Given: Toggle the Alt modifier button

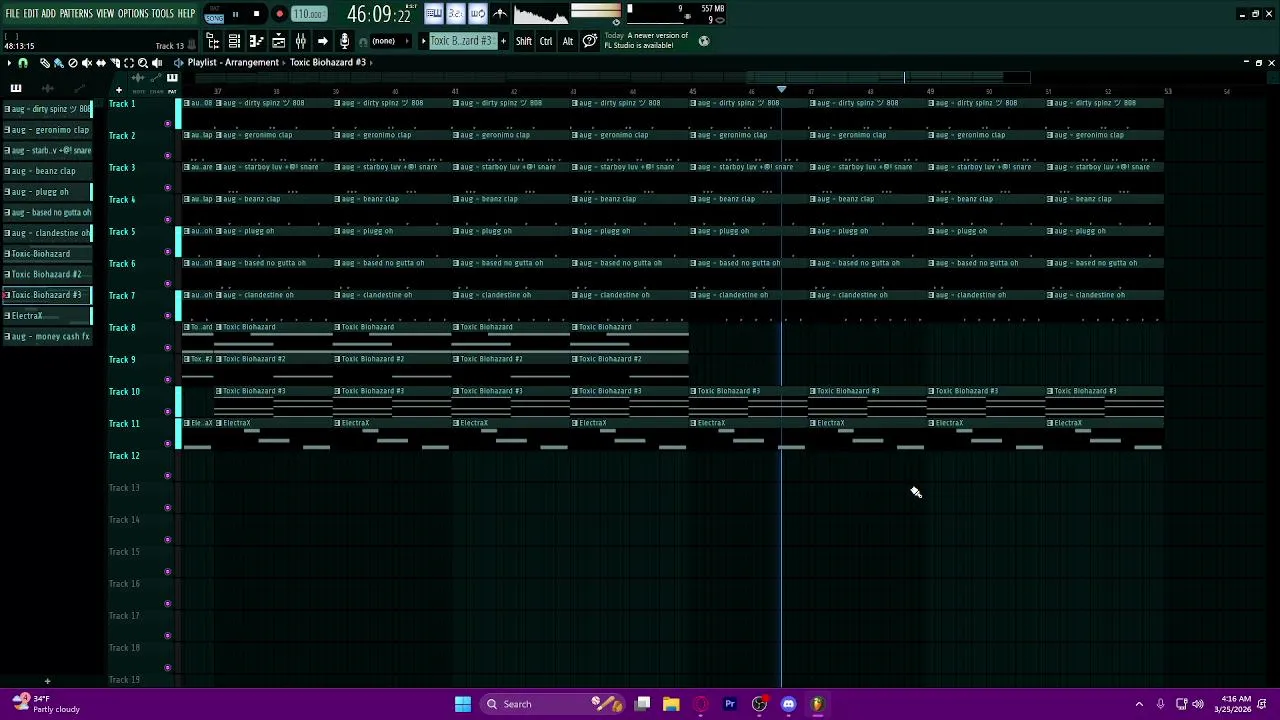Looking at the screenshot, I should point(568,41).
